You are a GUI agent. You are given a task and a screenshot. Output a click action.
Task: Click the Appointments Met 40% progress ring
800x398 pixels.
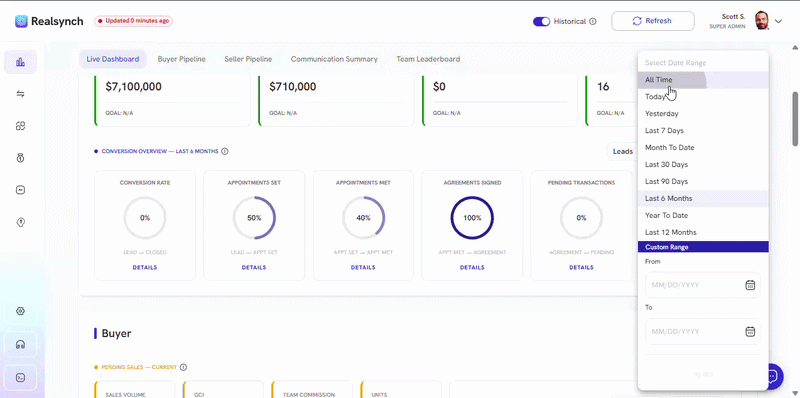(x=363, y=218)
